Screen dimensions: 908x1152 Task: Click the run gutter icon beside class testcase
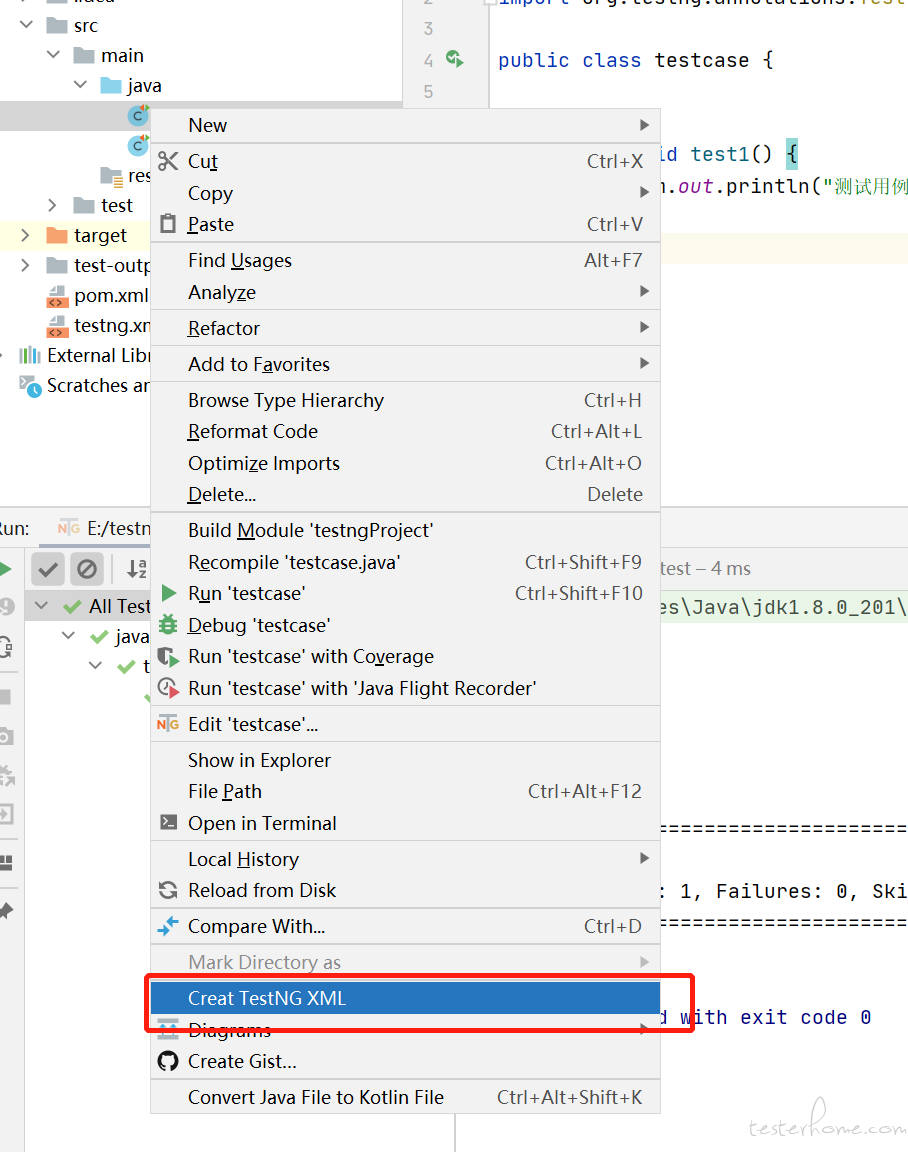pos(455,59)
